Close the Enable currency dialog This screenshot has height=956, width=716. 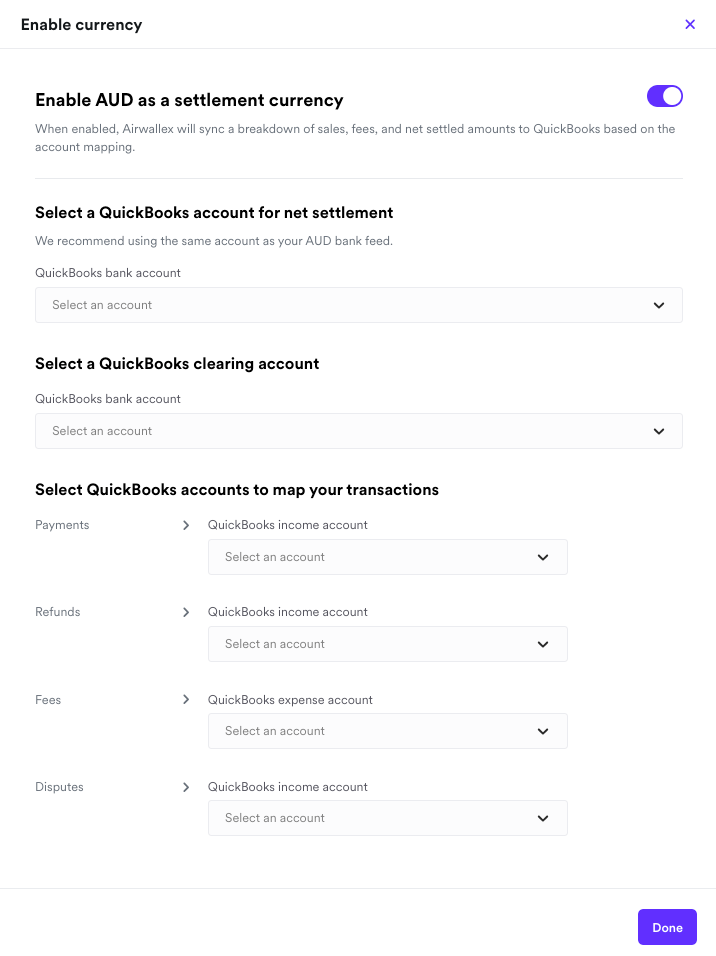coord(690,25)
